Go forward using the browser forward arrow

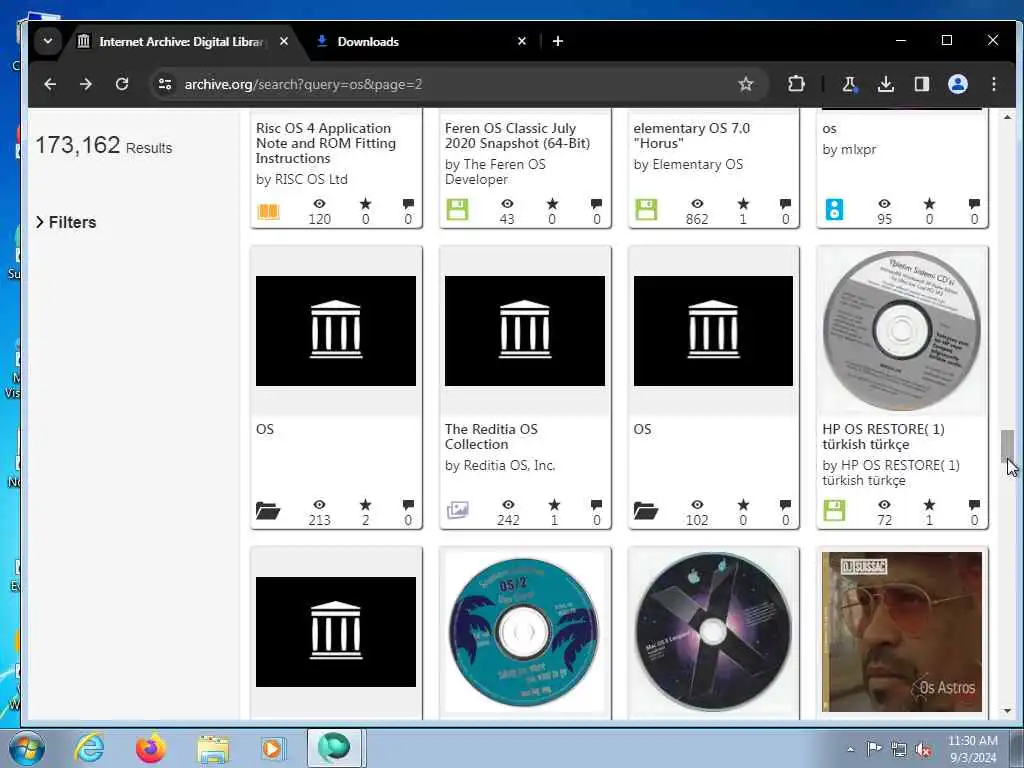[86, 84]
